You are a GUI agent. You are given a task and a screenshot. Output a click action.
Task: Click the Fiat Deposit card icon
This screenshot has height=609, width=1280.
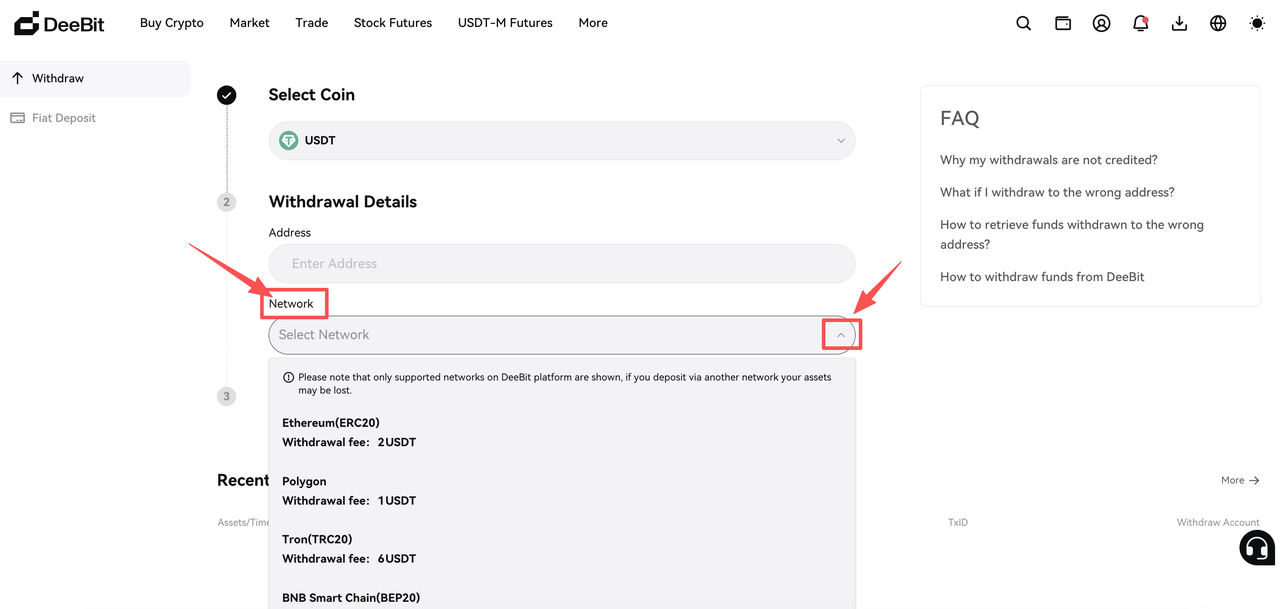[x=17, y=118]
